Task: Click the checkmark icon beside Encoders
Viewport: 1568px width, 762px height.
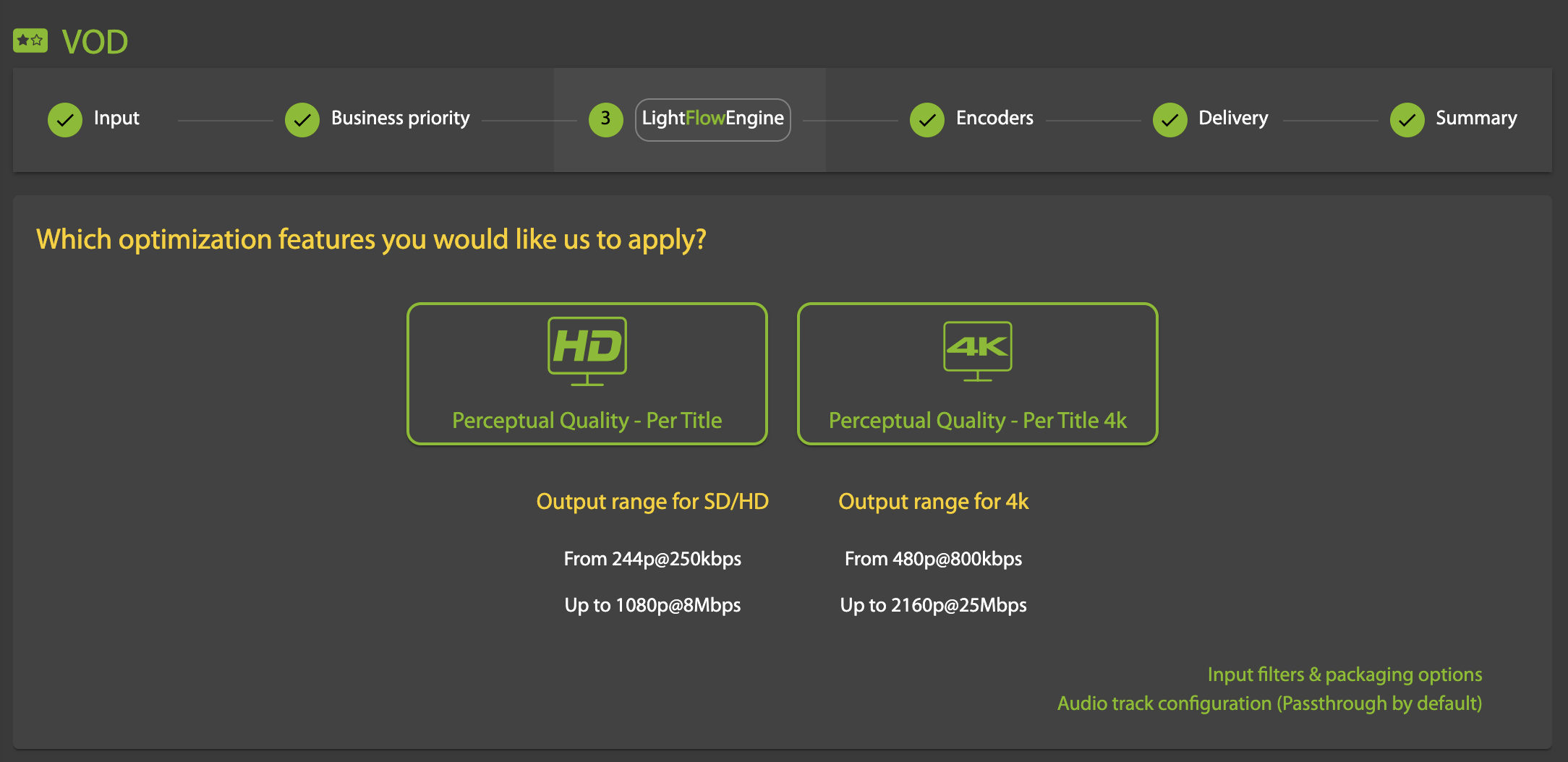Action: coord(927,119)
